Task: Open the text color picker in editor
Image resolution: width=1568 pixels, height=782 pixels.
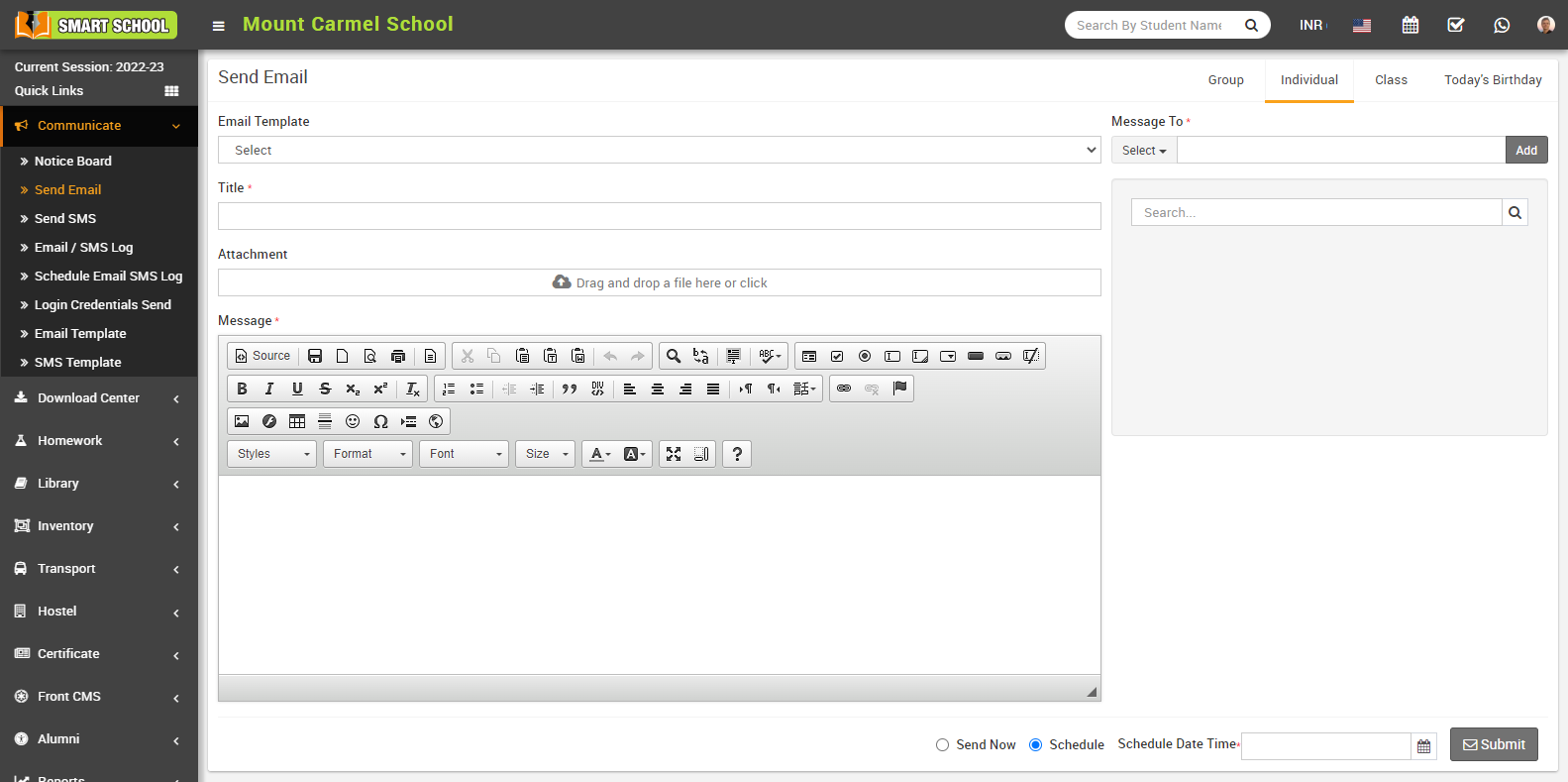Action: pos(600,454)
